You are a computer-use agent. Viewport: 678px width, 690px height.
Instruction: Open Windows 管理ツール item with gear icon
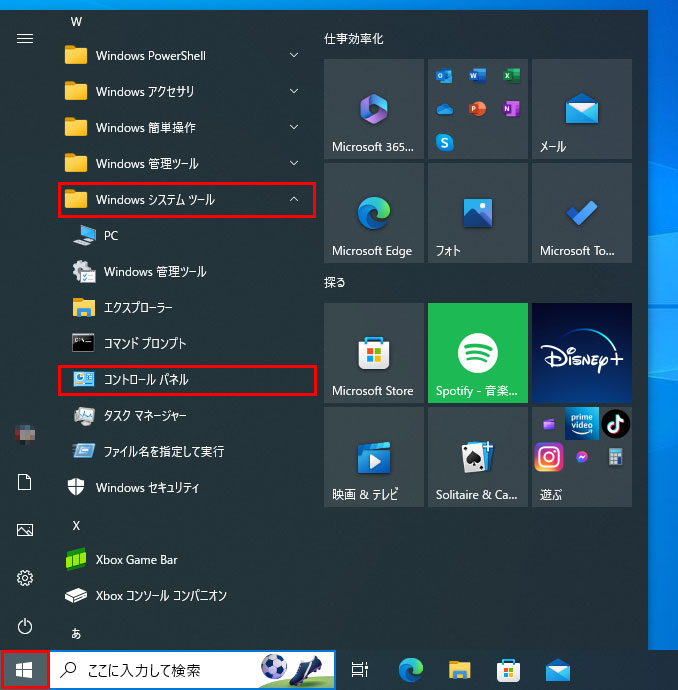pos(187,272)
